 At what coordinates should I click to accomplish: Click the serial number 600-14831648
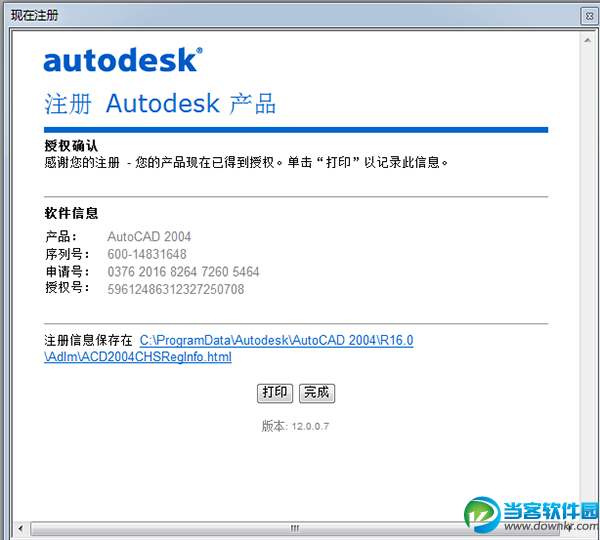(147, 254)
